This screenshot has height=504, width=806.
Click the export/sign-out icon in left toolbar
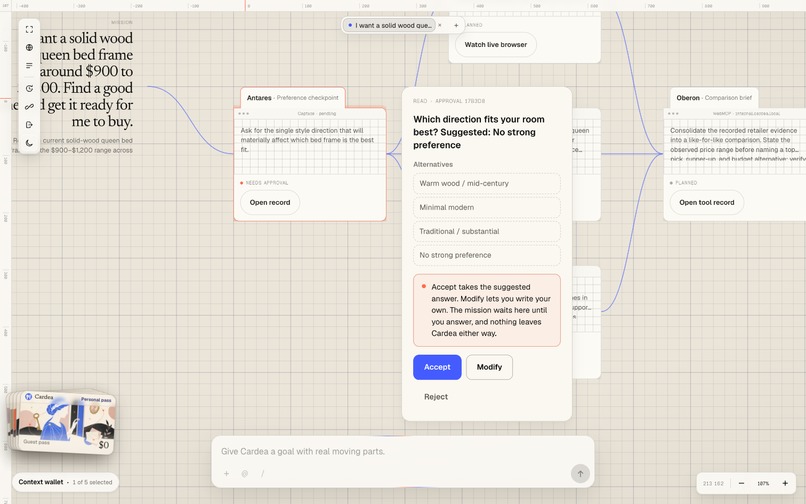pos(29,124)
